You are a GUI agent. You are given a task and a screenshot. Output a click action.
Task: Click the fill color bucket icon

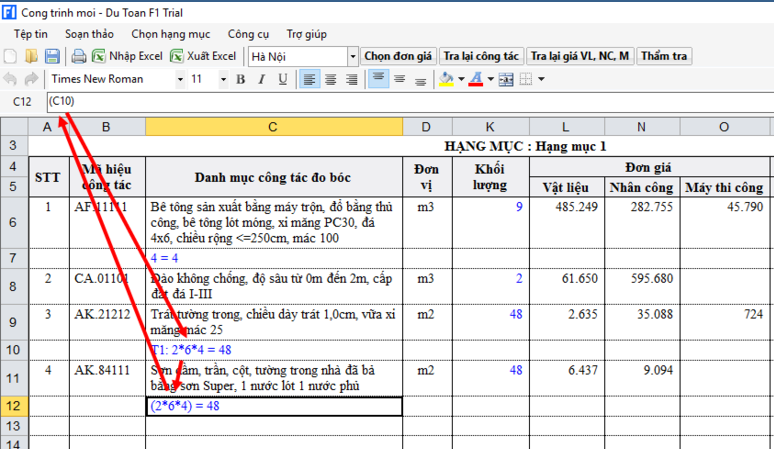(446, 79)
